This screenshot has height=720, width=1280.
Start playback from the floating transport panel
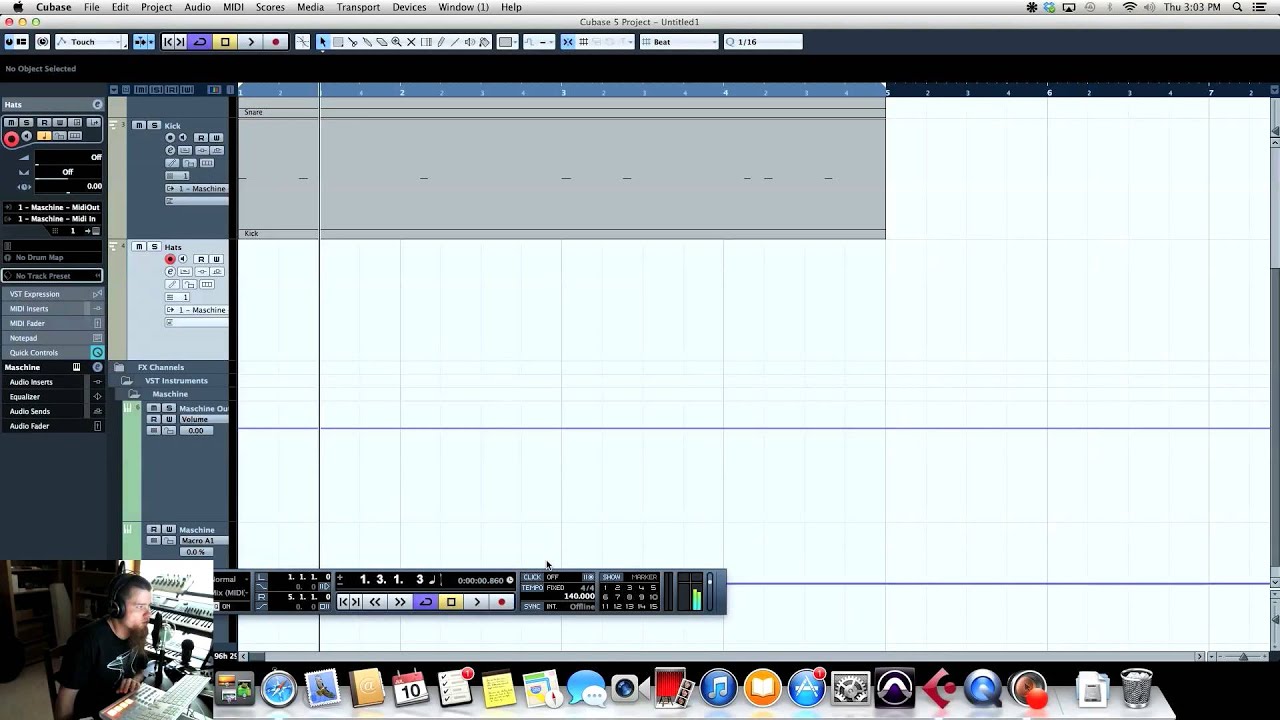(x=477, y=602)
